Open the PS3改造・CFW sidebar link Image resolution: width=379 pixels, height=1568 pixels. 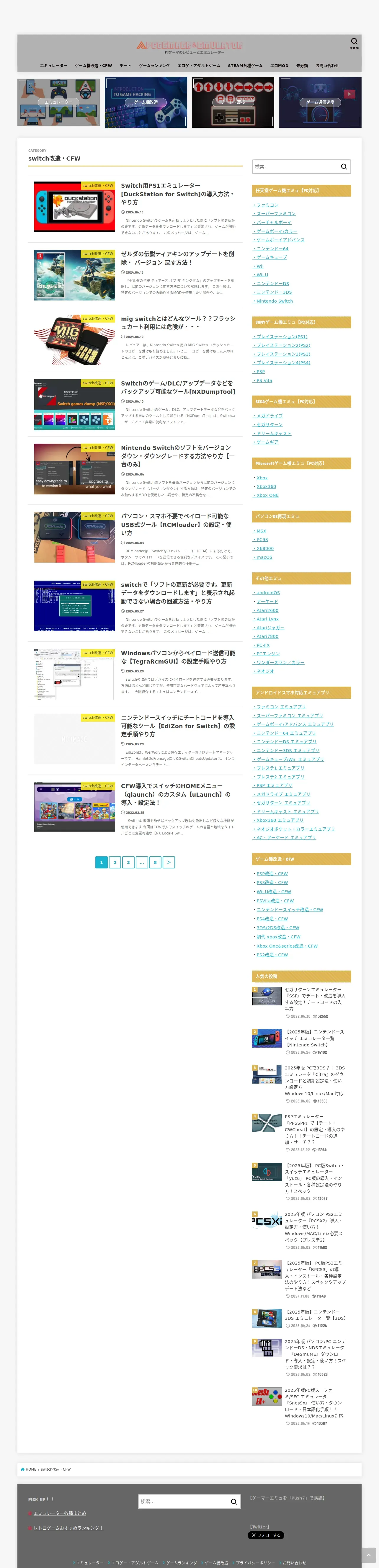click(x=272, y=883)
